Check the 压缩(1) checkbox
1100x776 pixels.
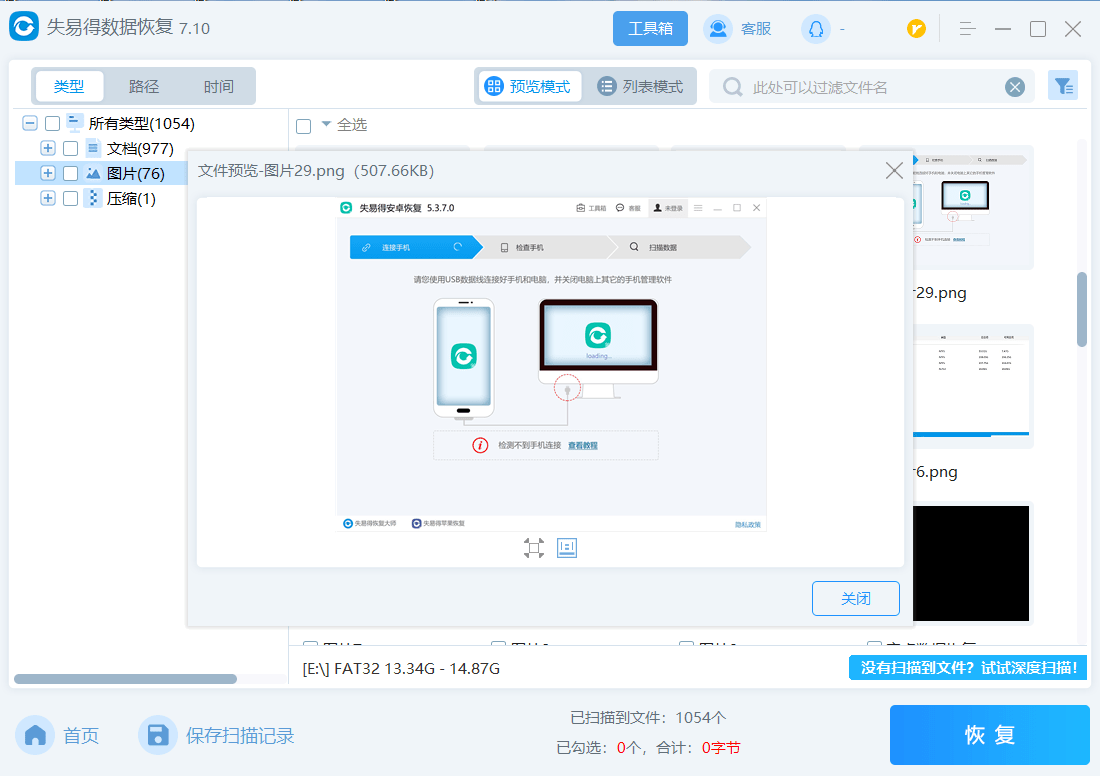pyautogui.click(x=70, y=199)
